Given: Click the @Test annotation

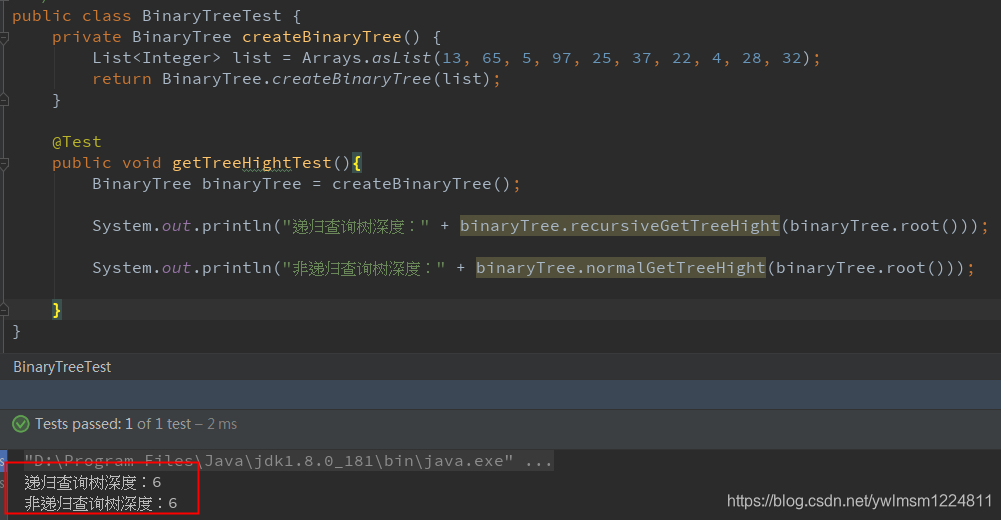Looking at the screenshot, I should 77,142.
